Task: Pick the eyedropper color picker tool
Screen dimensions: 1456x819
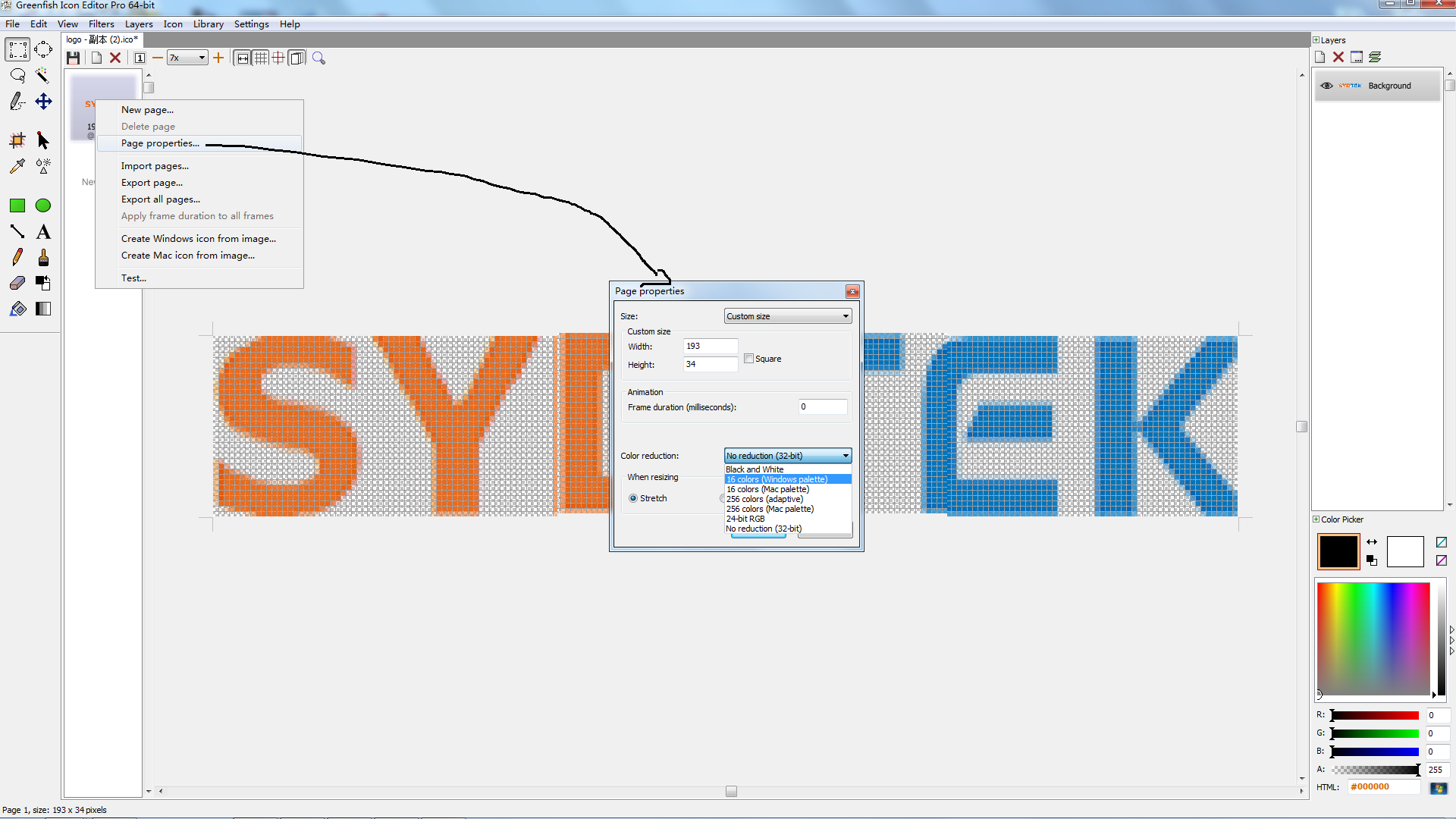Action: pyautogui.click(x=17, y=166)
